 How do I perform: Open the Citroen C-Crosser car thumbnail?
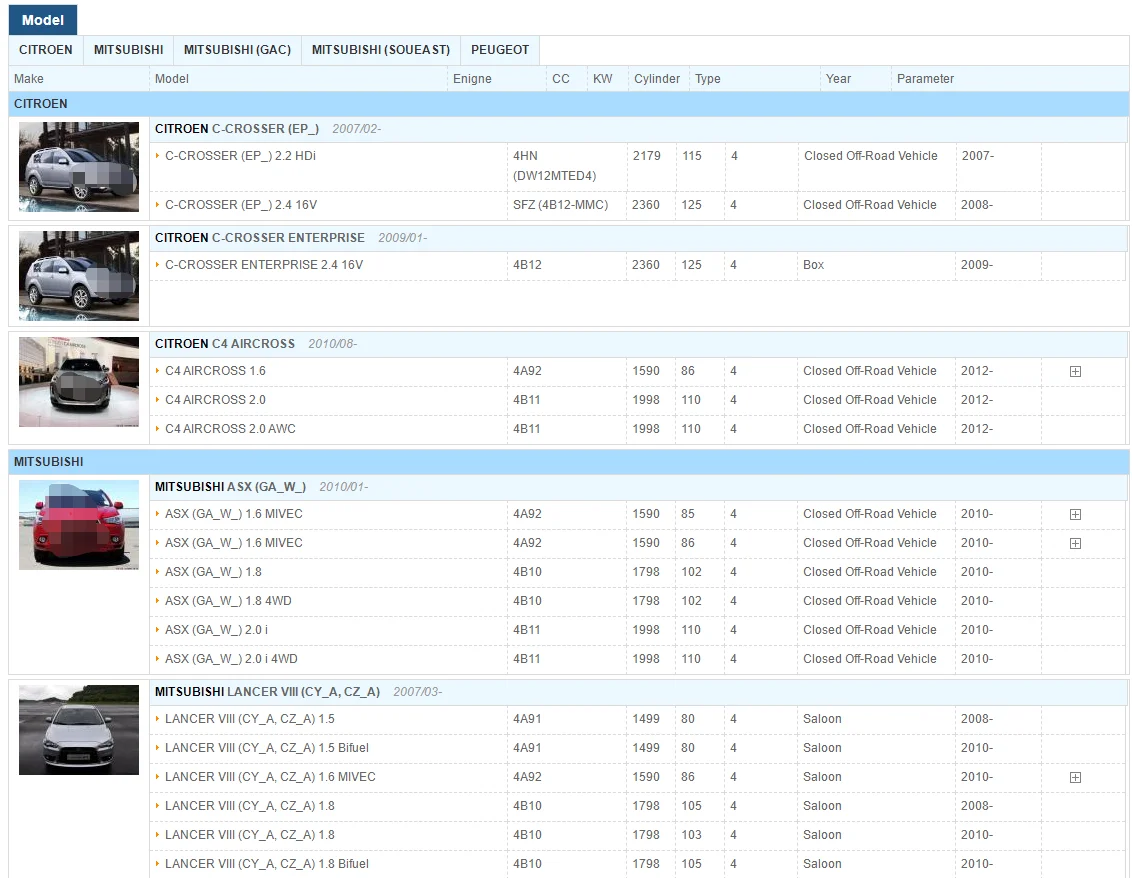pyautogui.click(x=79, y=167)
